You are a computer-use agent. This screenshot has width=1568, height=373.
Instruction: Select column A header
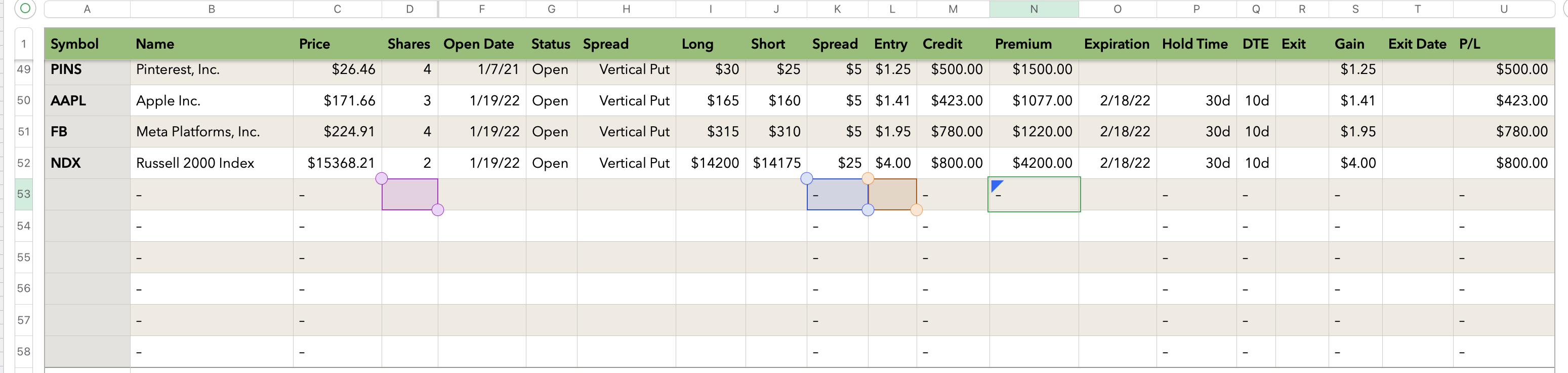[87, 9]
